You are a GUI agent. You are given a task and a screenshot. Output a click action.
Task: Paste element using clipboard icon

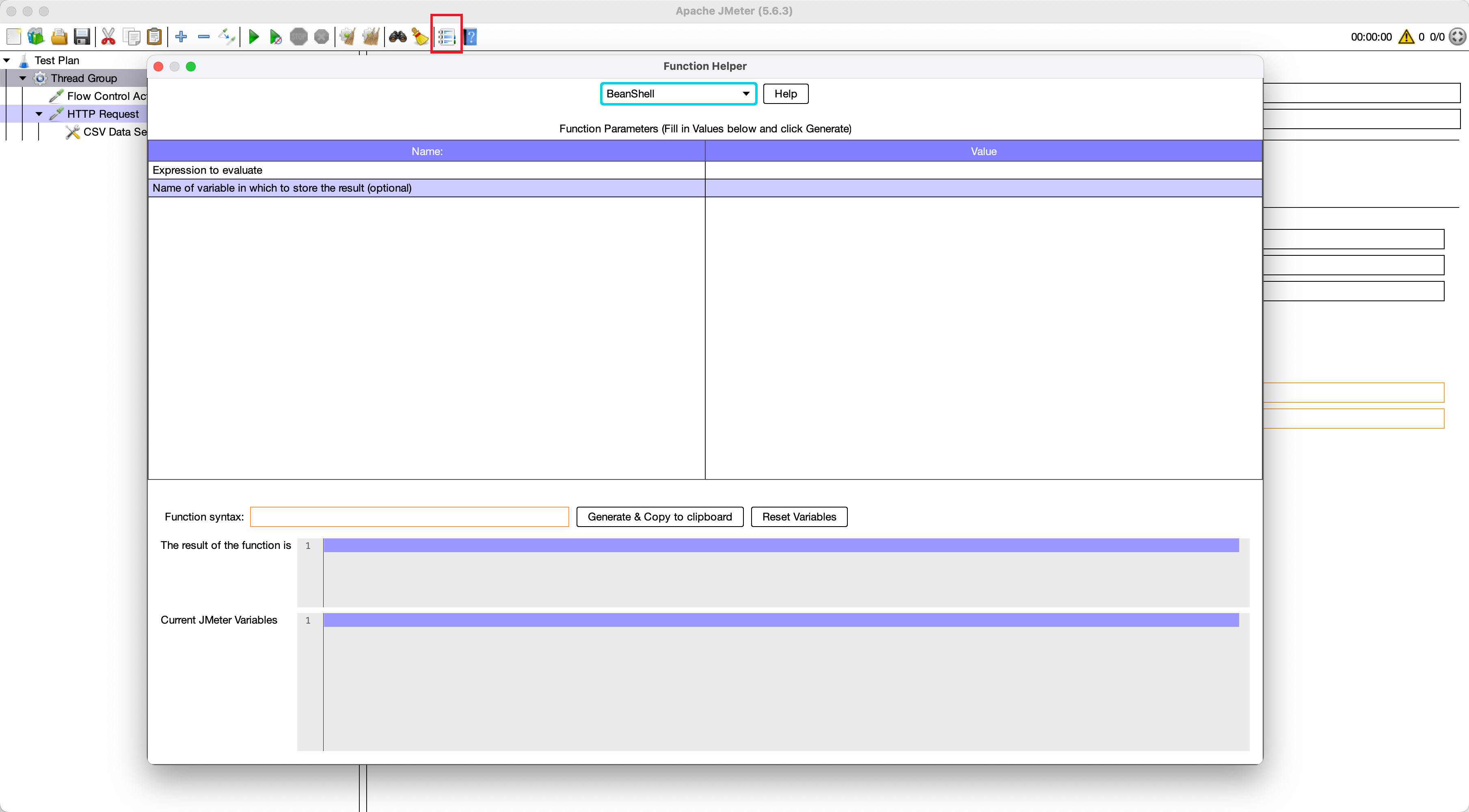click(155, 37)
